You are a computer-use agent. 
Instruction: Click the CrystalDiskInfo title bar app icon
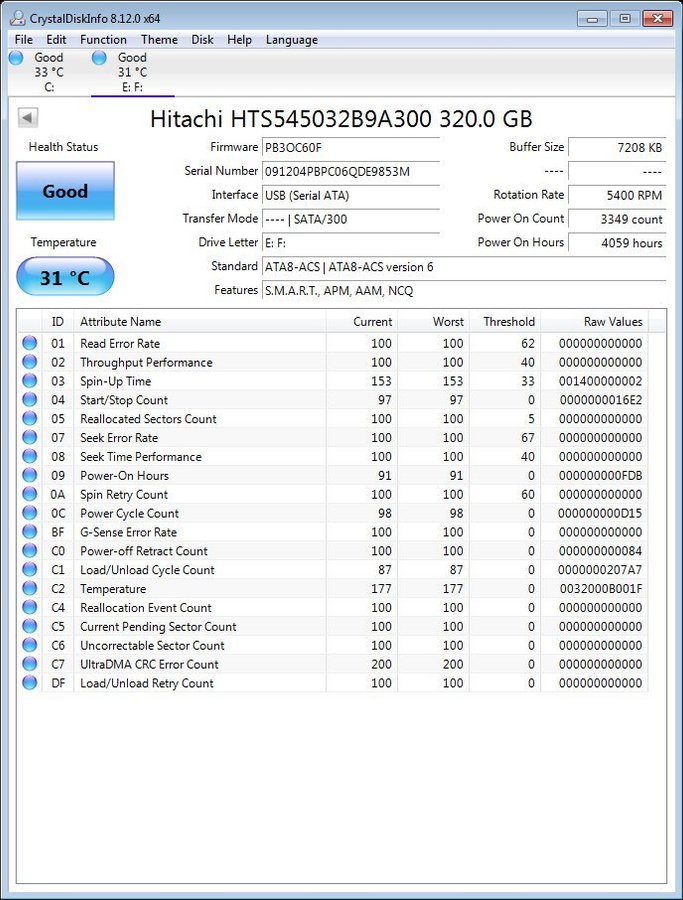pyautogui.click(x=18, y=18)
